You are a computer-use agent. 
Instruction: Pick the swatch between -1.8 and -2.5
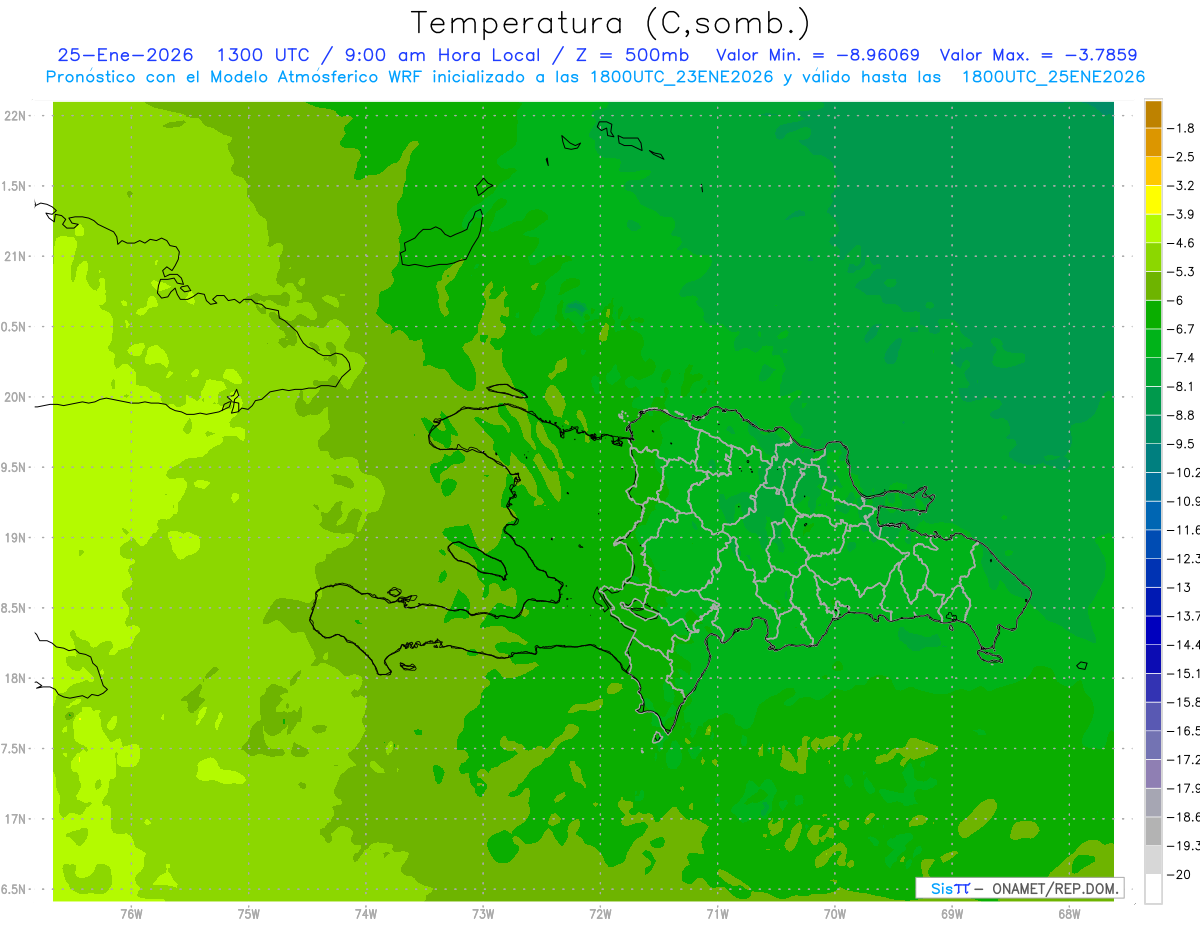click(1153, 143)
